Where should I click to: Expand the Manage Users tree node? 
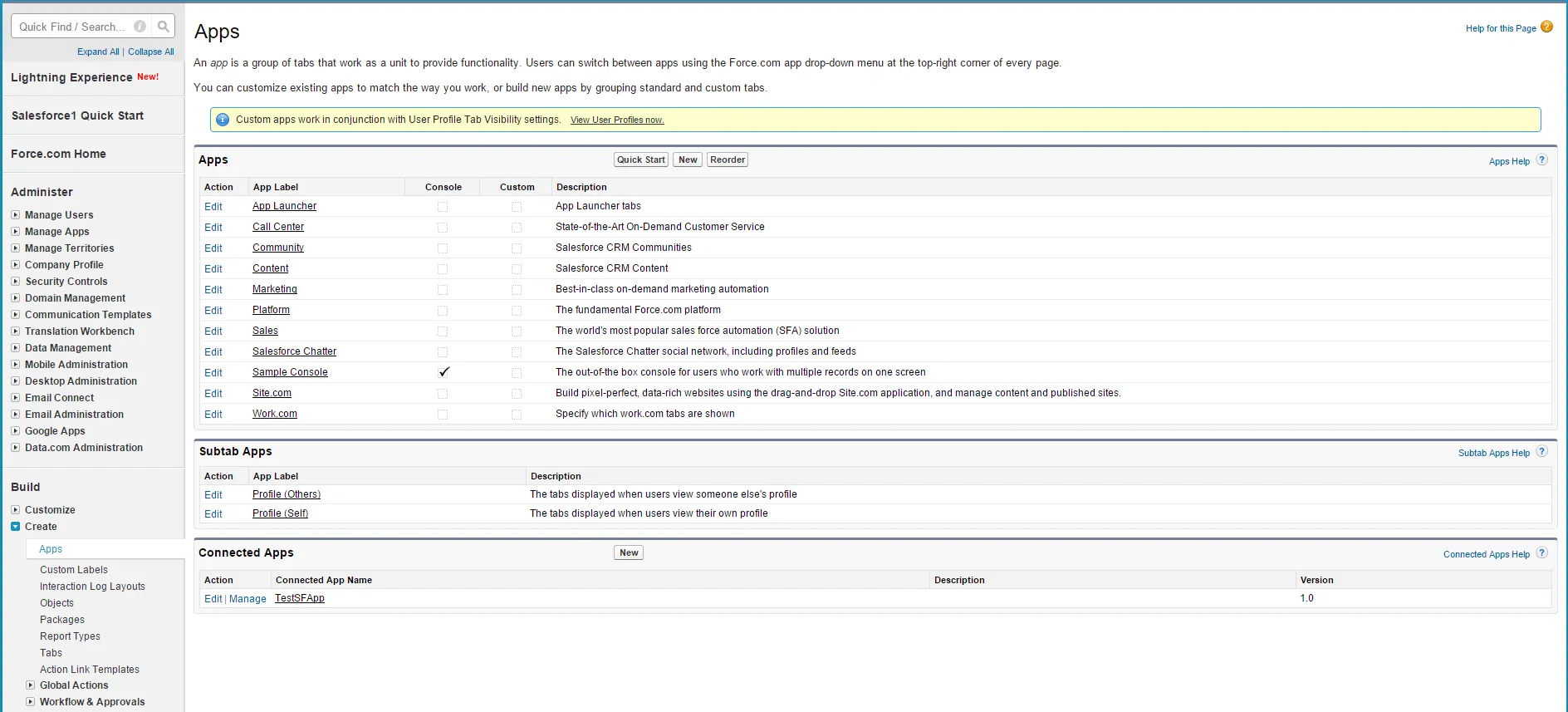15,215
